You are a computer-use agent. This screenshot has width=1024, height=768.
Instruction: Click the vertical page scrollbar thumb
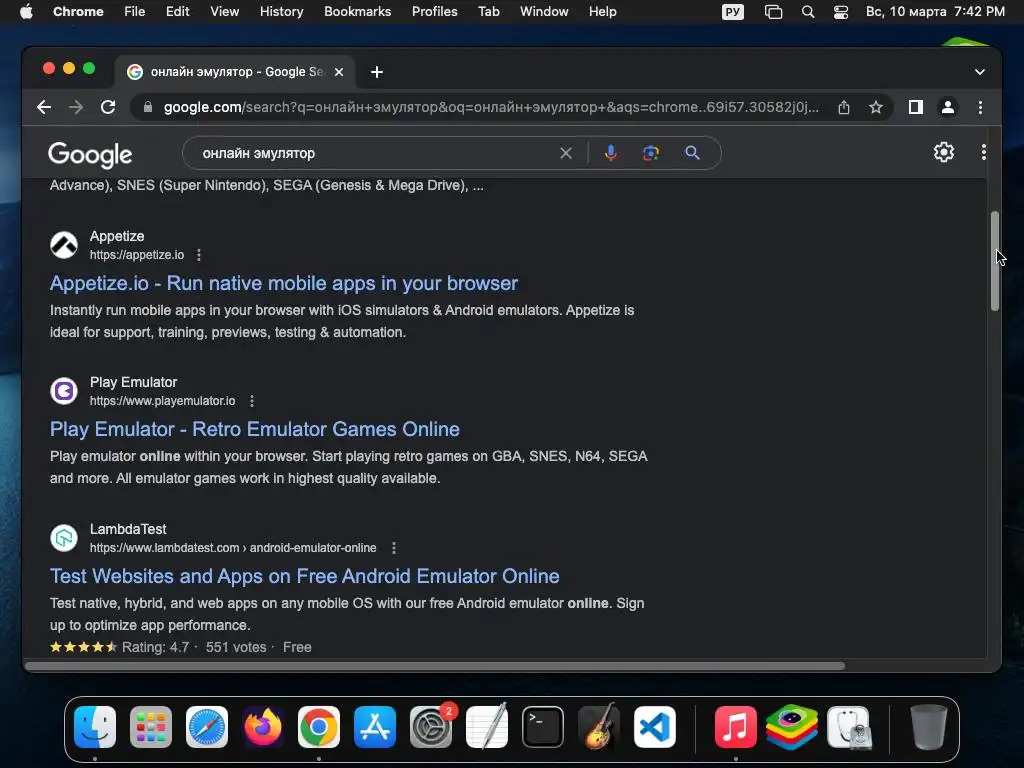(995, 261)
